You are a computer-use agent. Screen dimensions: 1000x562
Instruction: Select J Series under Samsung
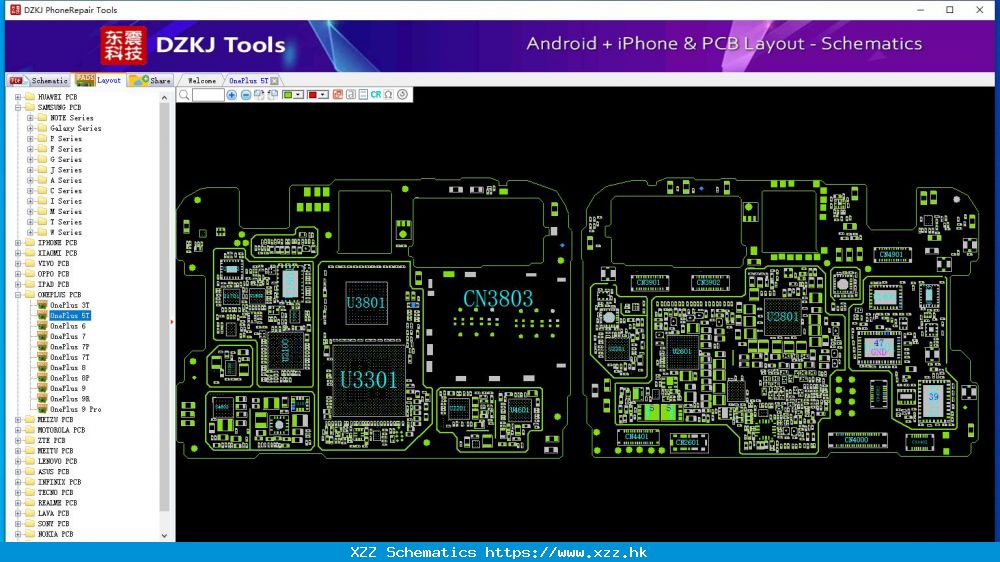pyautogui.click(x=66, y=170)
